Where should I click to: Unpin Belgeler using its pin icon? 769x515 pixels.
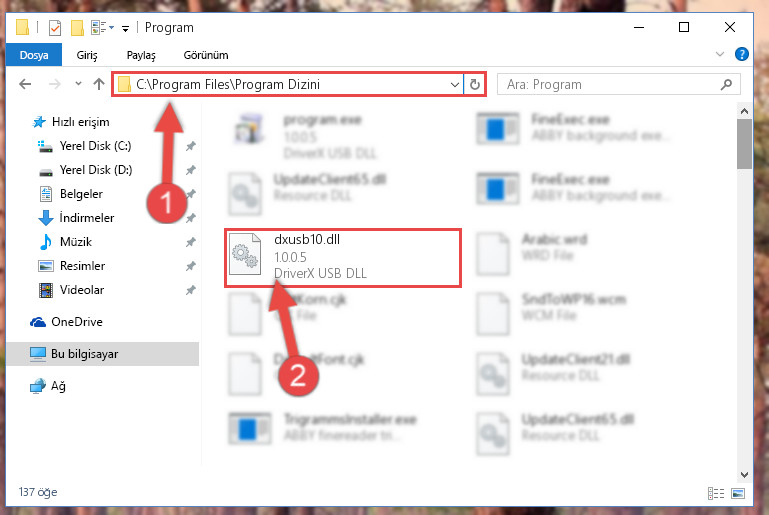190,194
